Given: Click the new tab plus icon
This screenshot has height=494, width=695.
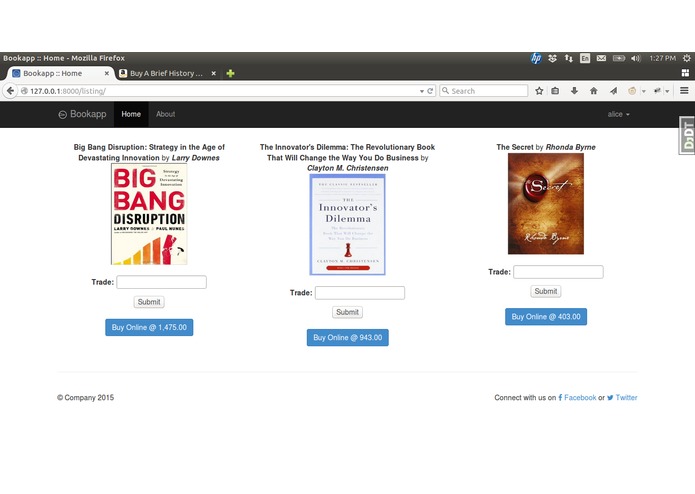Looking at the screenshot, I should tap(230, 74).
